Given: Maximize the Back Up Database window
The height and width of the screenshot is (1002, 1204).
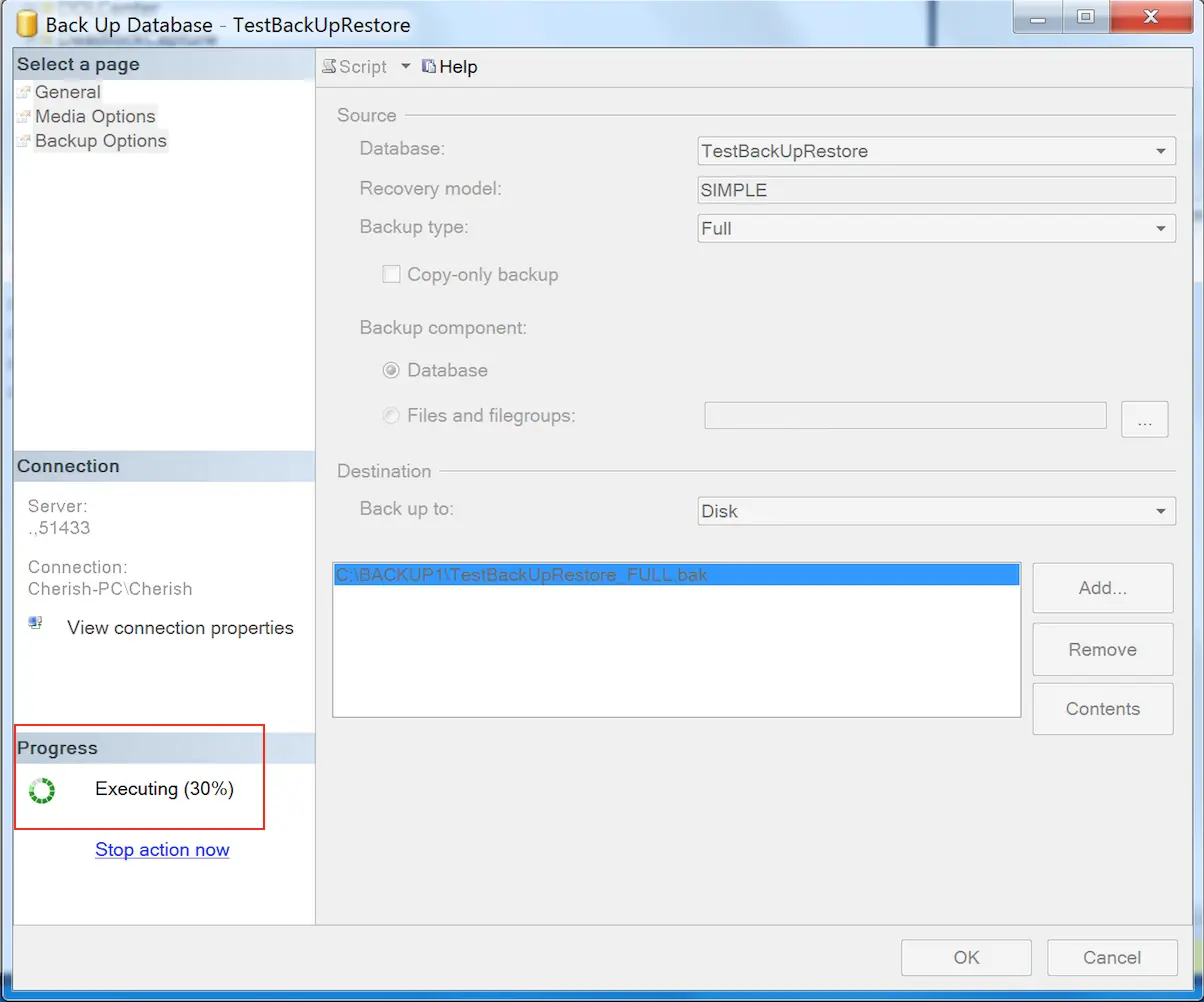Looking at the screenshot, I should click(x=1085, y=17).
